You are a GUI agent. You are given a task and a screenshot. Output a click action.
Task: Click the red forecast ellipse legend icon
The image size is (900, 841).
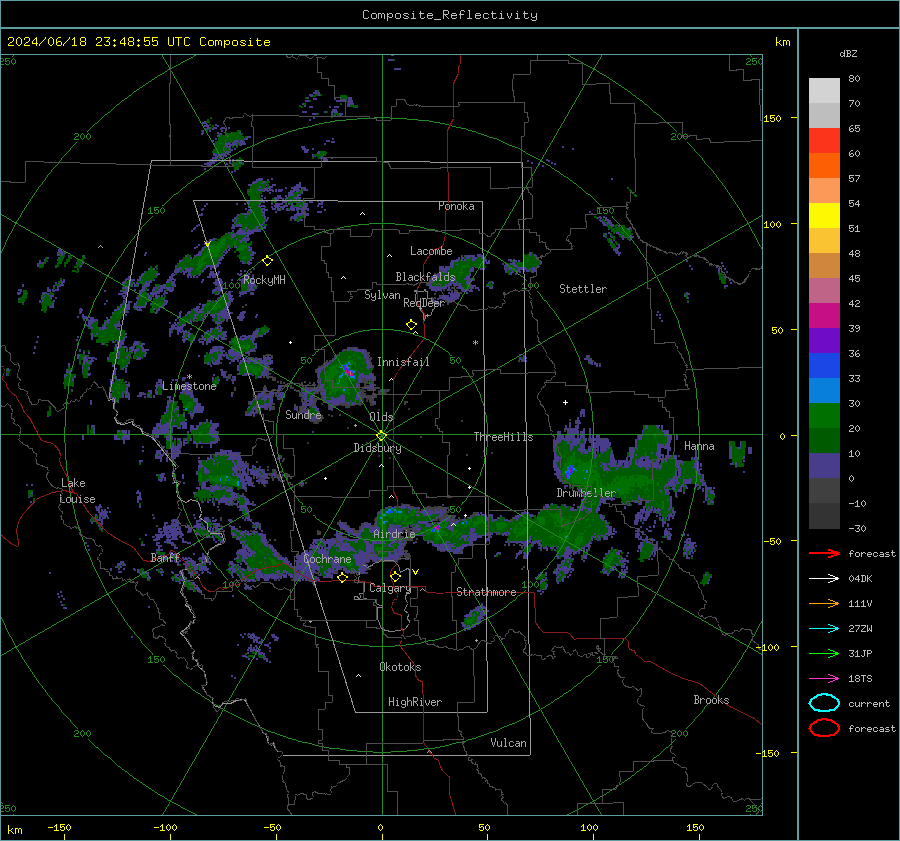click(x=824, y=728)
